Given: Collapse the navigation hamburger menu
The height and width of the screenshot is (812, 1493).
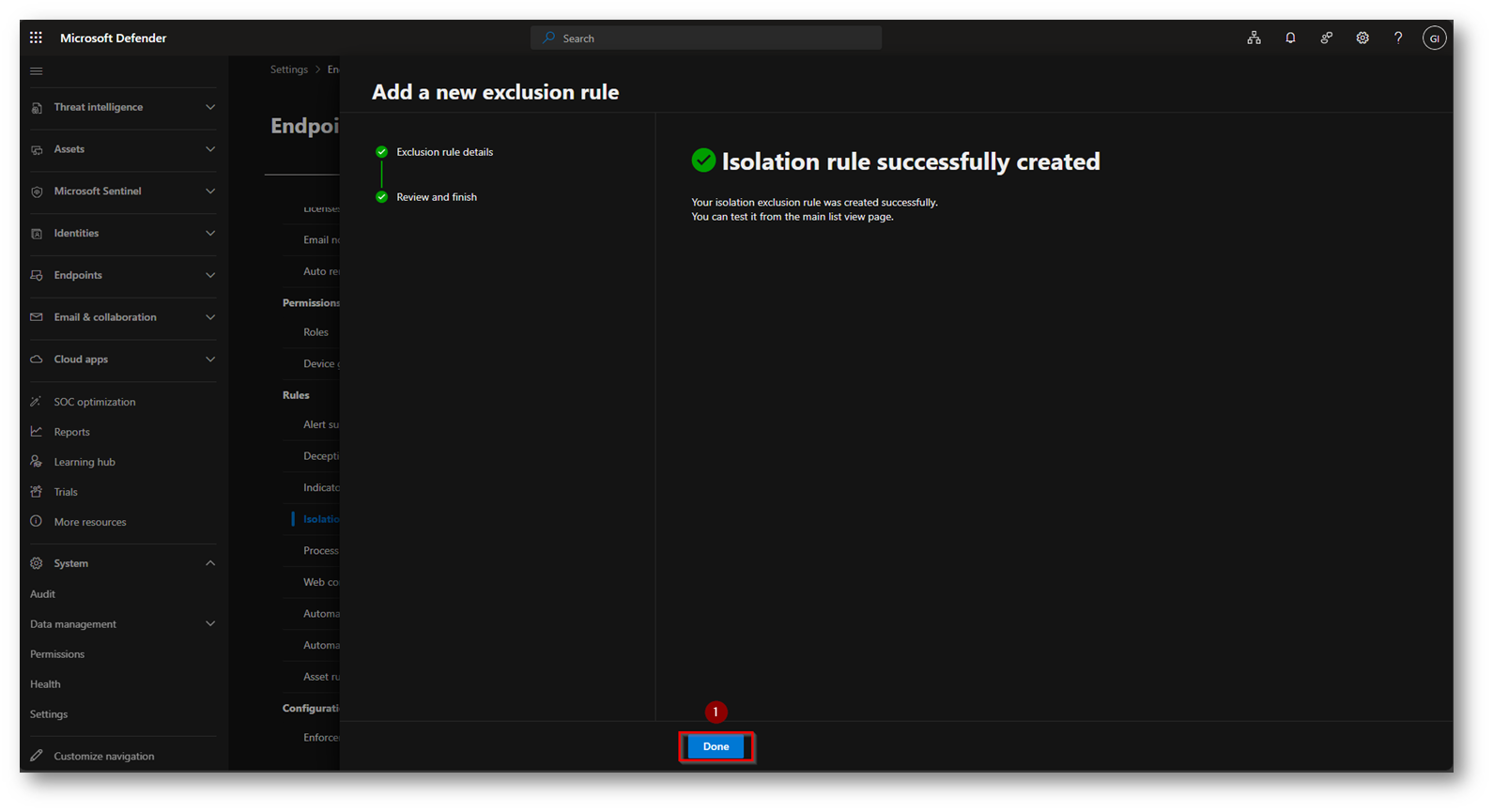Looking at the screenshot, I should click(x=37, y=71).
